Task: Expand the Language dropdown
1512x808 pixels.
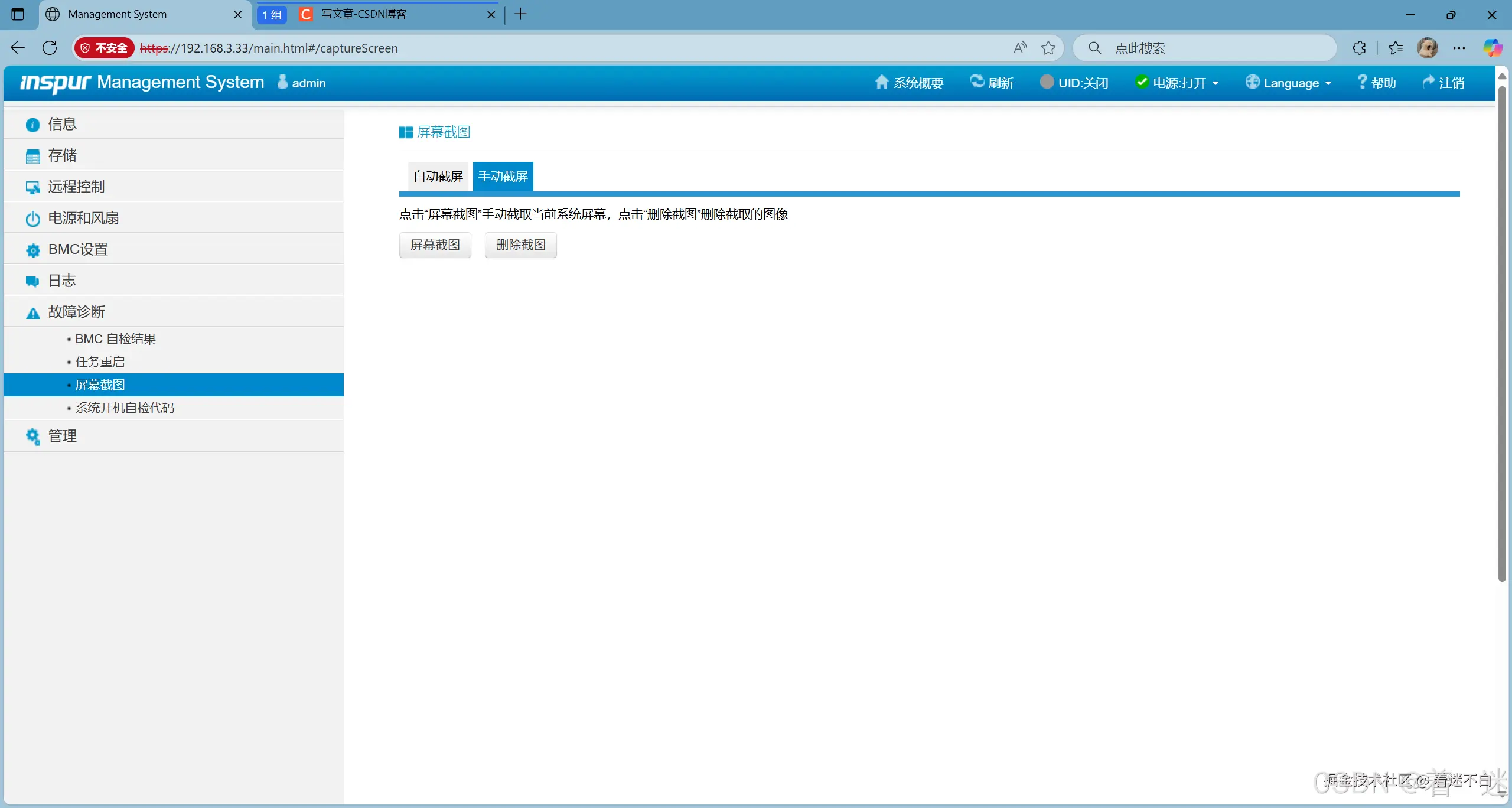Action: [x=1328, y=82]
